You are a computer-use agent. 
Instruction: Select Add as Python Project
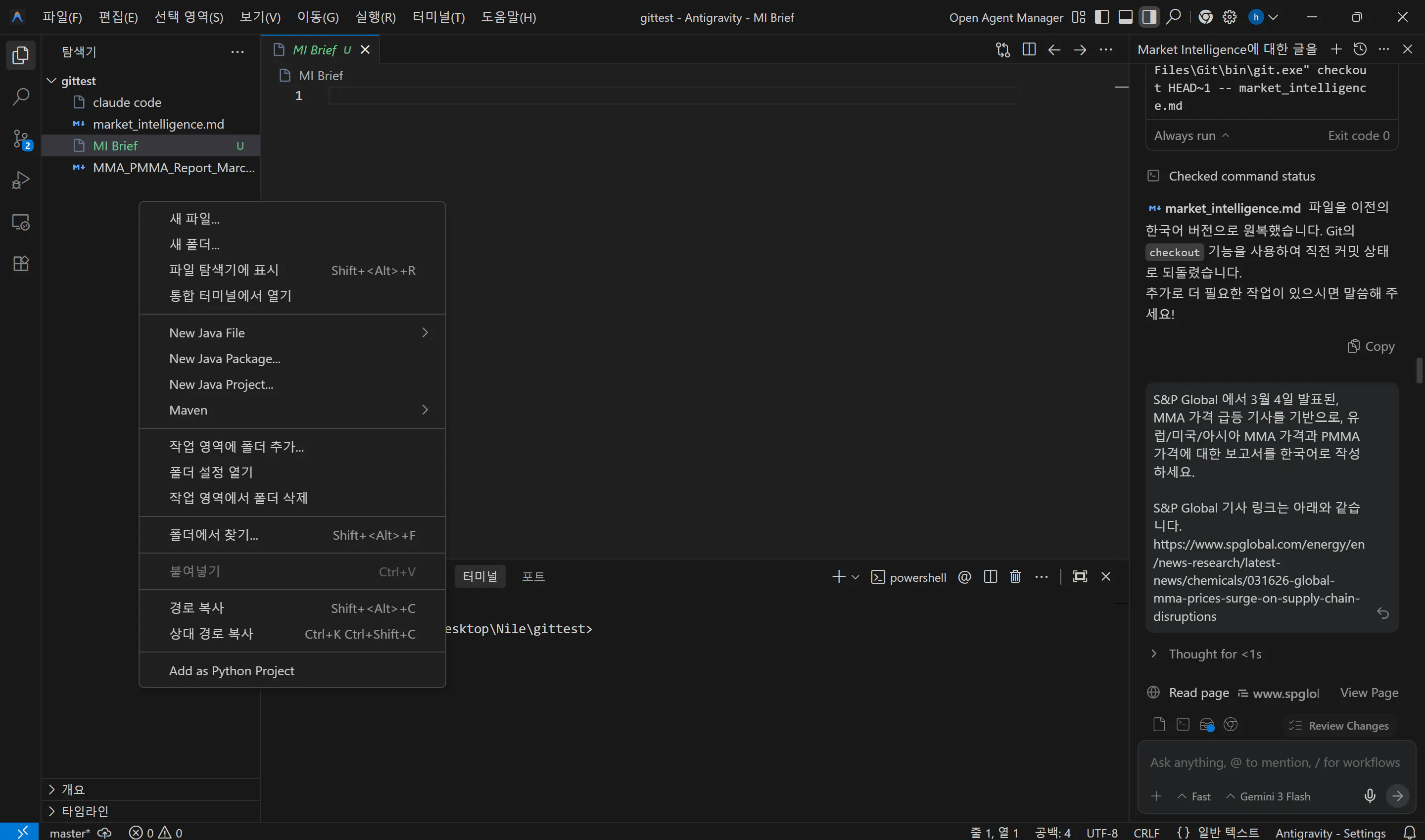(x=292, y=671)
